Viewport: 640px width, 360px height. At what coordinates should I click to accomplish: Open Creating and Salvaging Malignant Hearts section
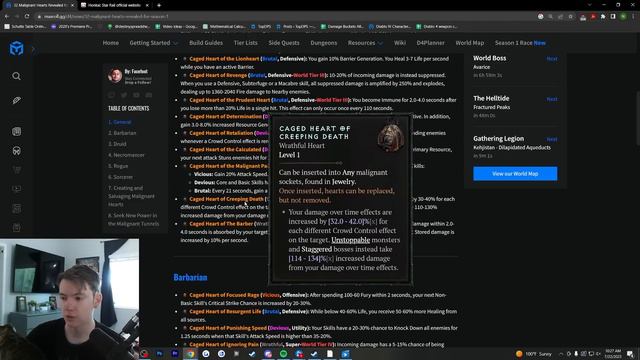pyautogui.click(x=131, y=196)
